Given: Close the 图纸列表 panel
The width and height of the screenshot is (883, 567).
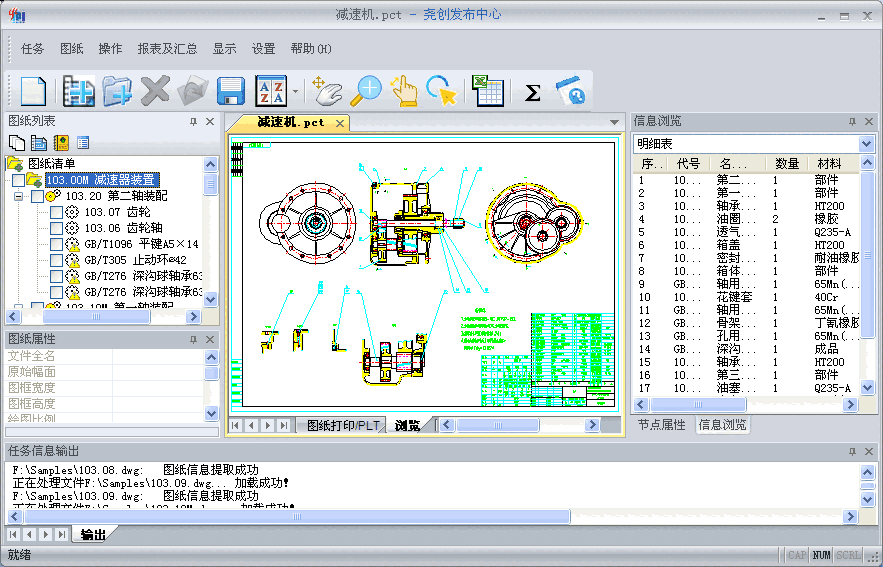Looking at the screenshot, I should coord(210,122).
